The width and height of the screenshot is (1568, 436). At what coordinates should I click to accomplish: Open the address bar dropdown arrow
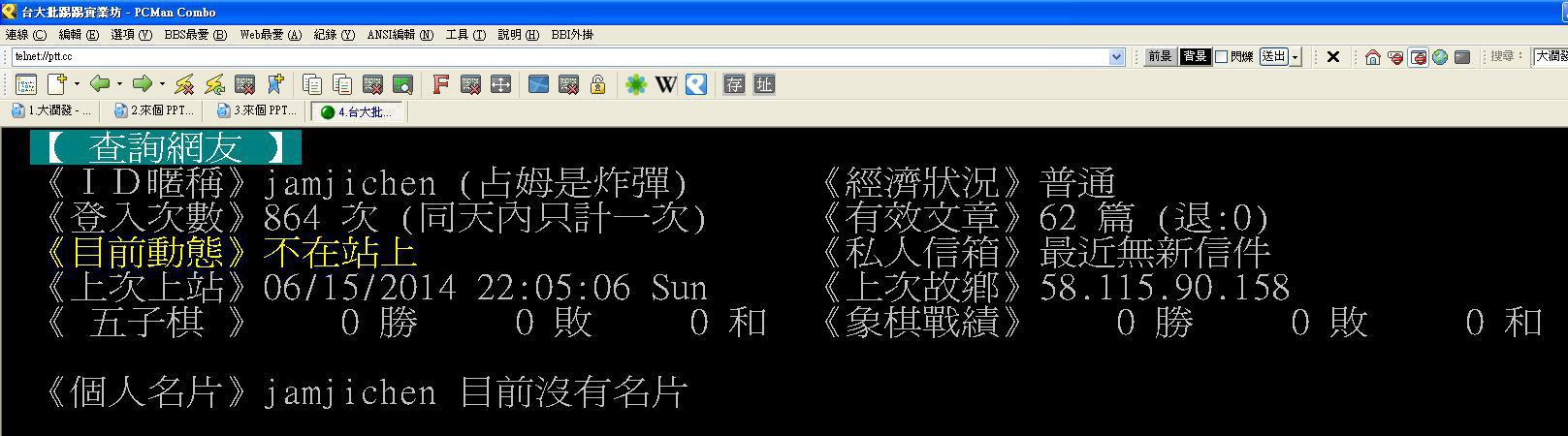pos(1116,57)
